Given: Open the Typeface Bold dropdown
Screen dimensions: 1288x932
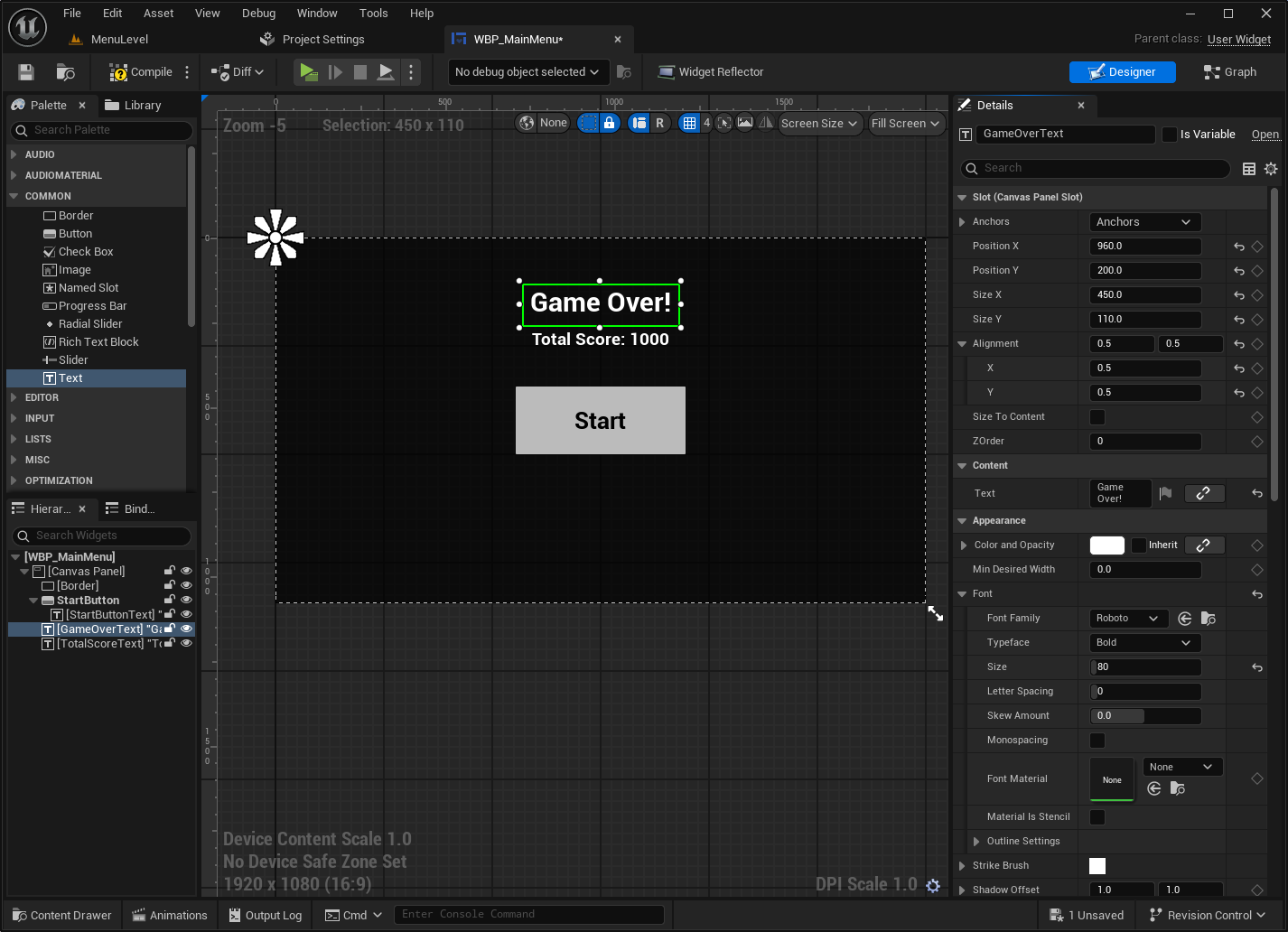Looking at the screenshot, I should pyautogui.click(x=1144, y=643).
